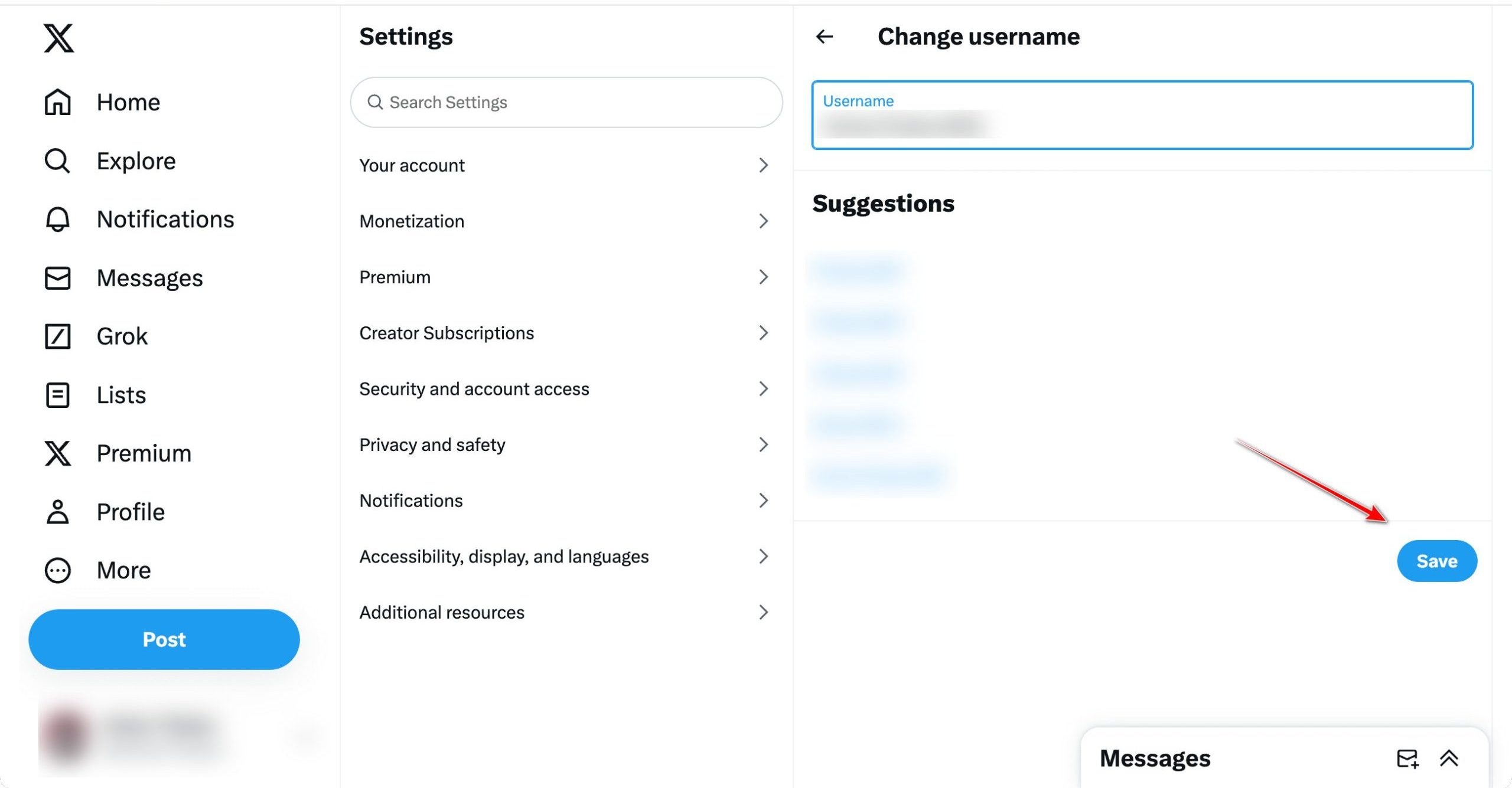Click the blue Post button
The width and height of the screenshot is (1512, 788).
(x=164, y=639)
